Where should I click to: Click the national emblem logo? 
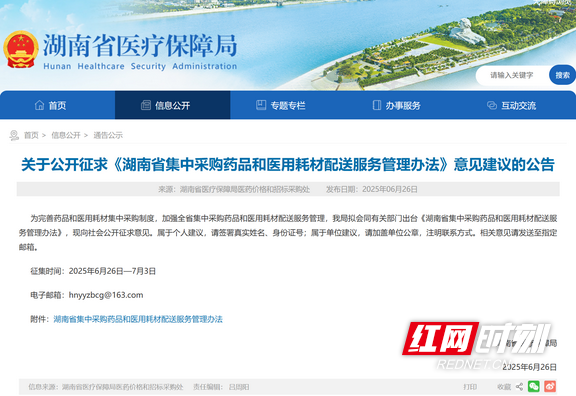pos(21,50)
